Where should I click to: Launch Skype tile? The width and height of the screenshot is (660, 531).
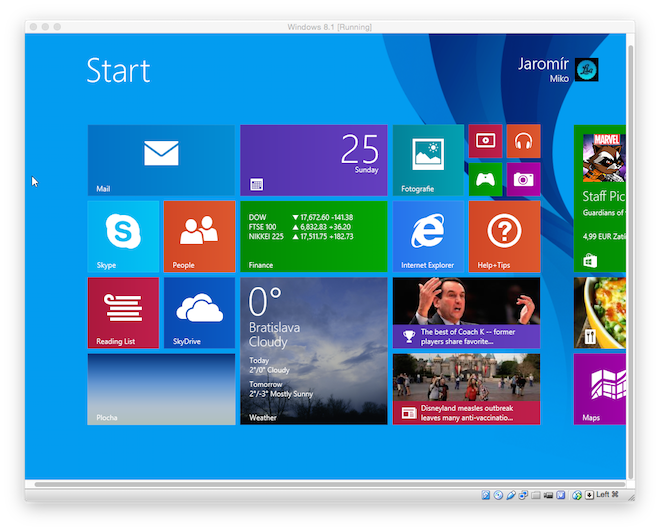(123, 236)
